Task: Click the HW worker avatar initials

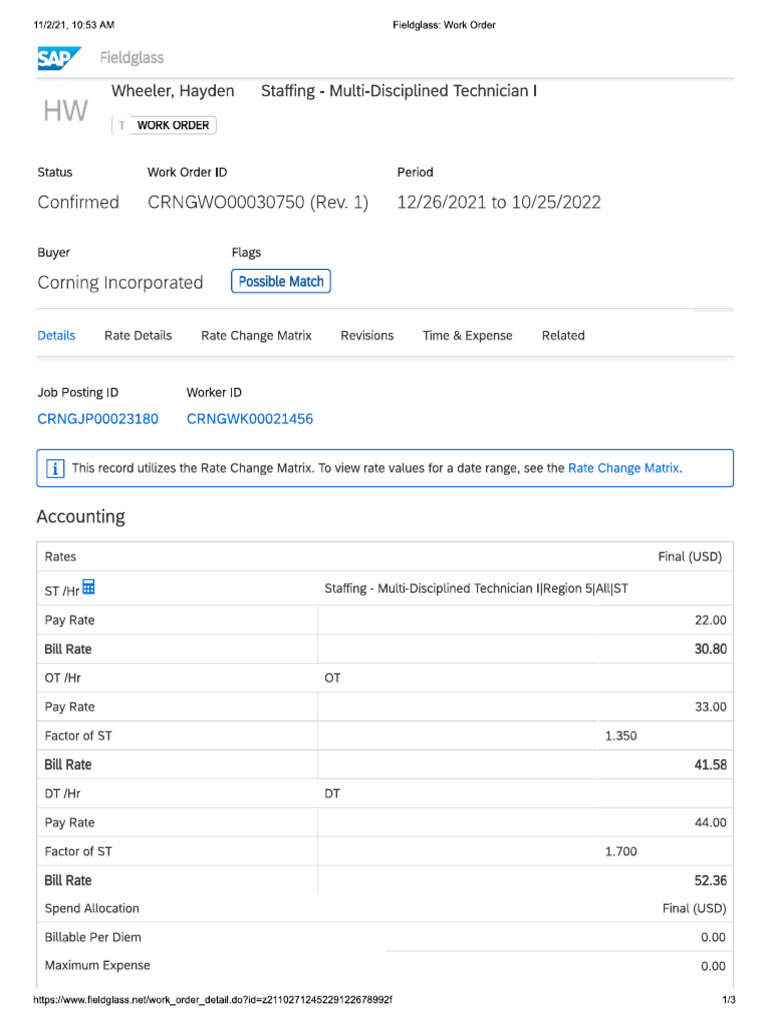Action: [x=65, y=111]
